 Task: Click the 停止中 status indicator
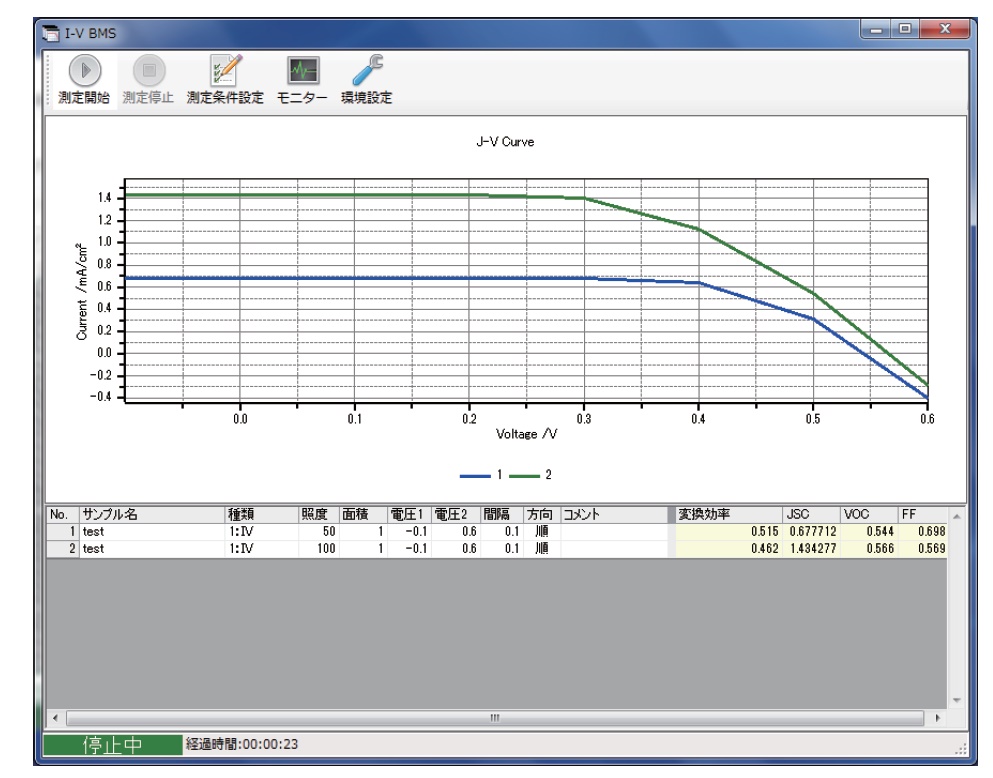tap(112, 745)
